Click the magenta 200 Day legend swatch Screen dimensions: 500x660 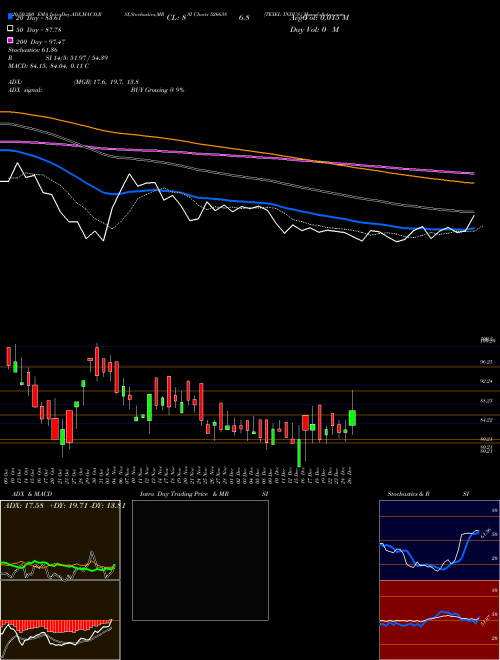tap(10, 40)
